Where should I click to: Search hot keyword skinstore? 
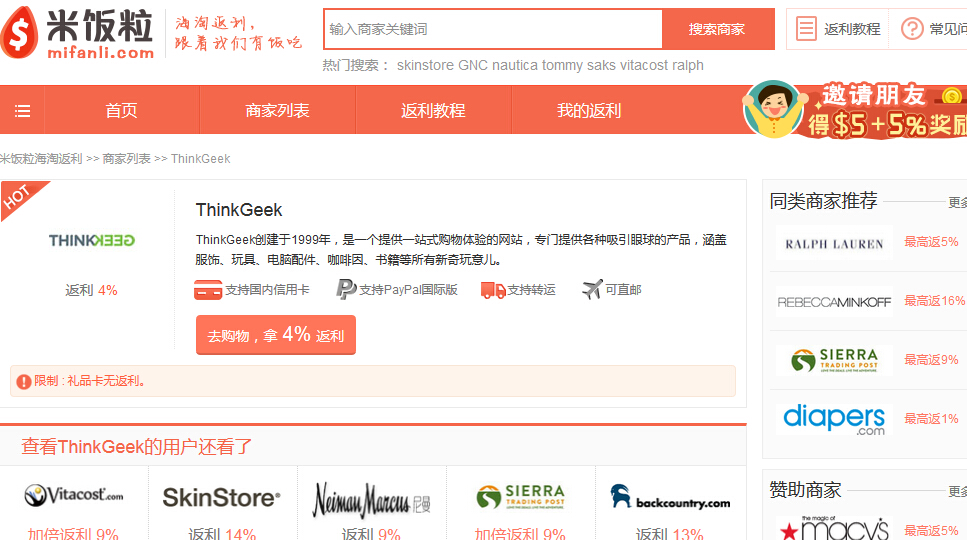click(x=425, y=65)
